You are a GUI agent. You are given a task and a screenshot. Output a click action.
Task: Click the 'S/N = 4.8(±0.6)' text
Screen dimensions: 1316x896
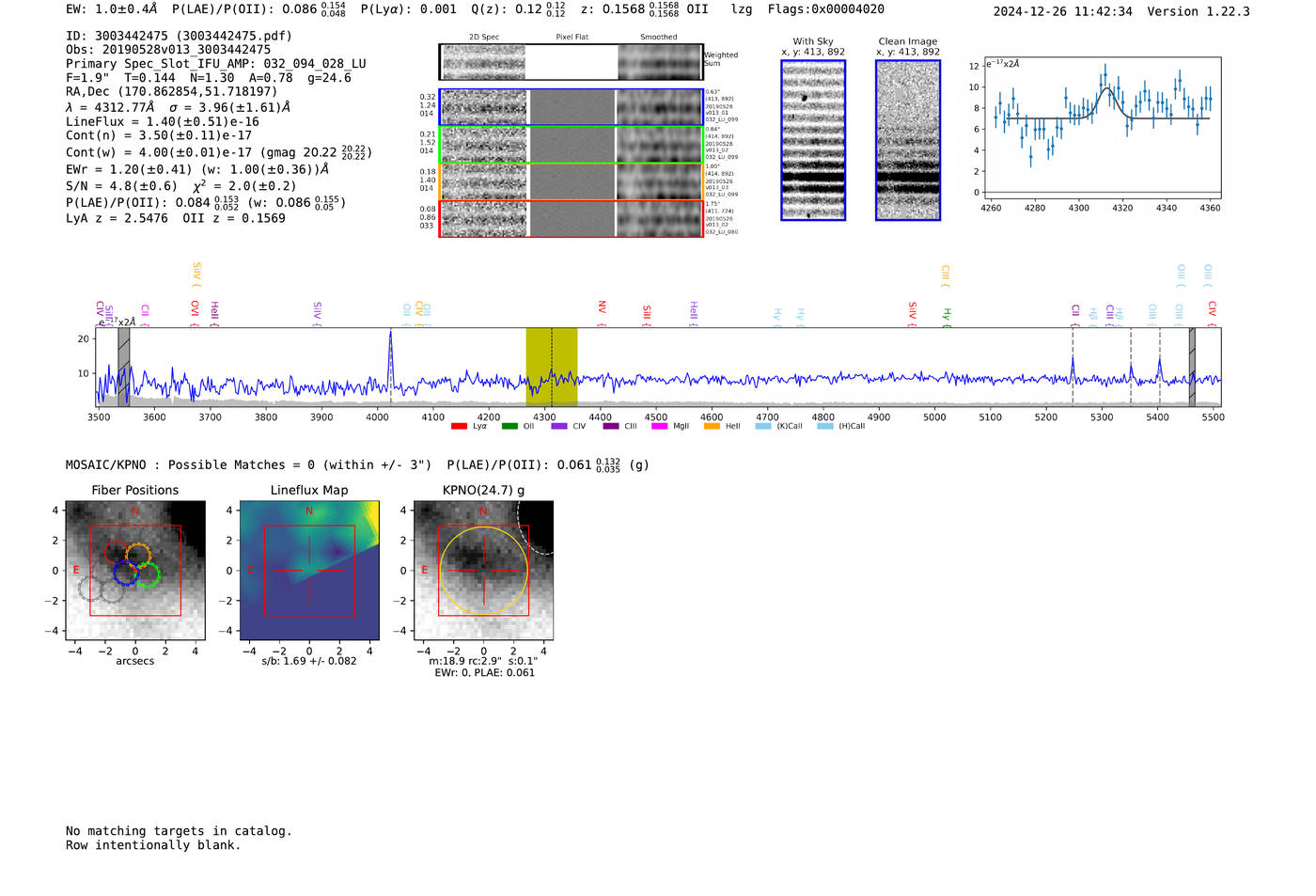[x=121, y=186]
